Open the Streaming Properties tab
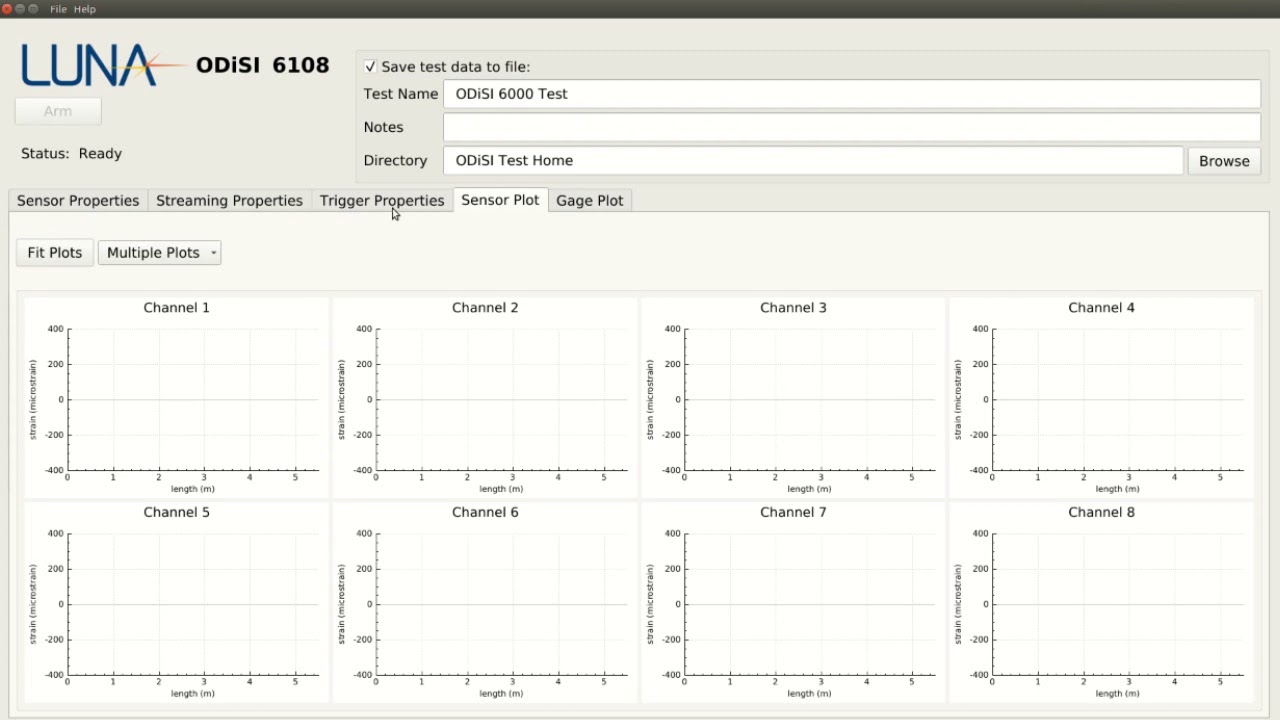Image resolution: width=1280 pixels, height=720 pixels. (x=229, y=200)
